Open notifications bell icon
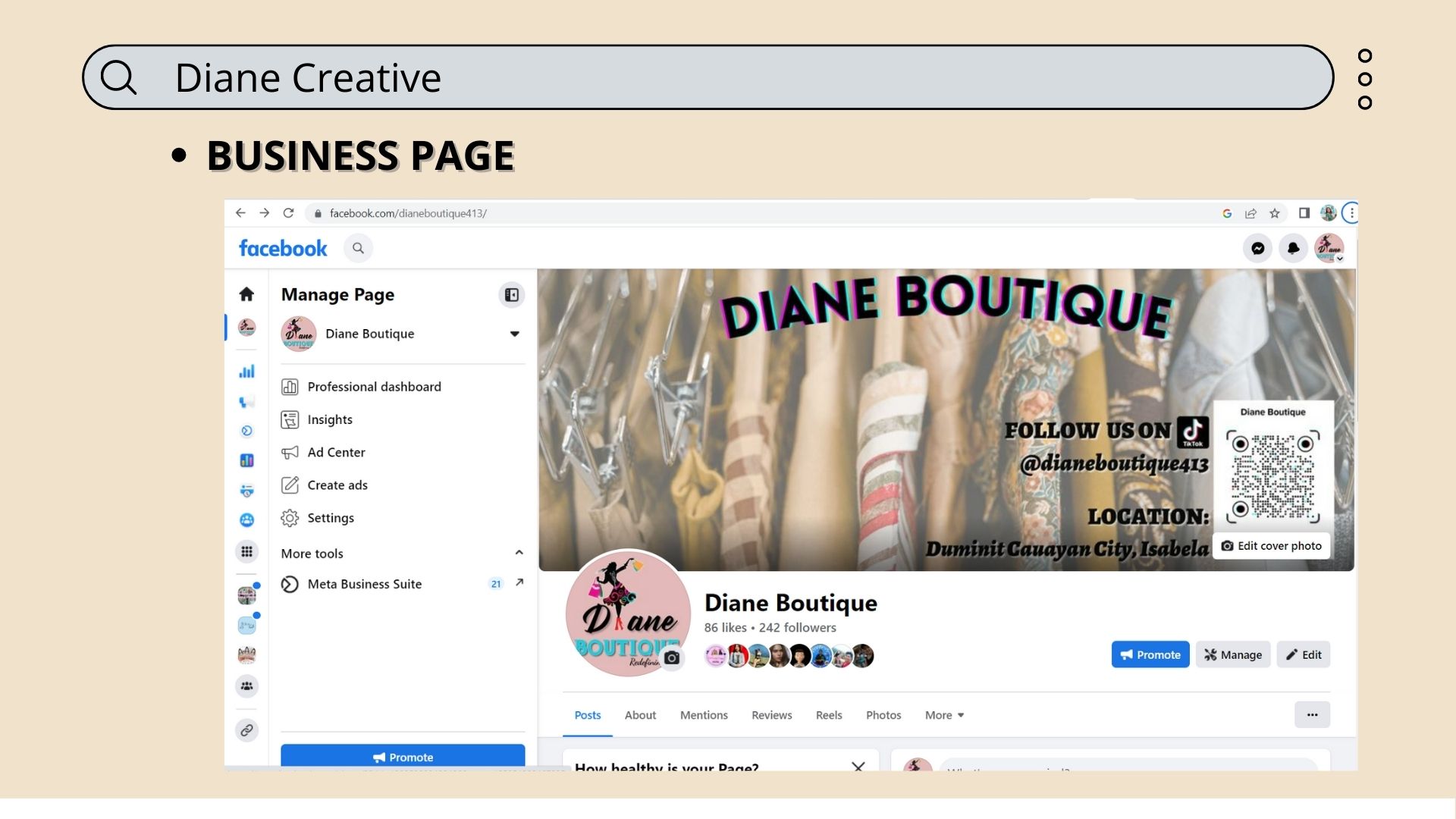 [x=1293, y=248]
